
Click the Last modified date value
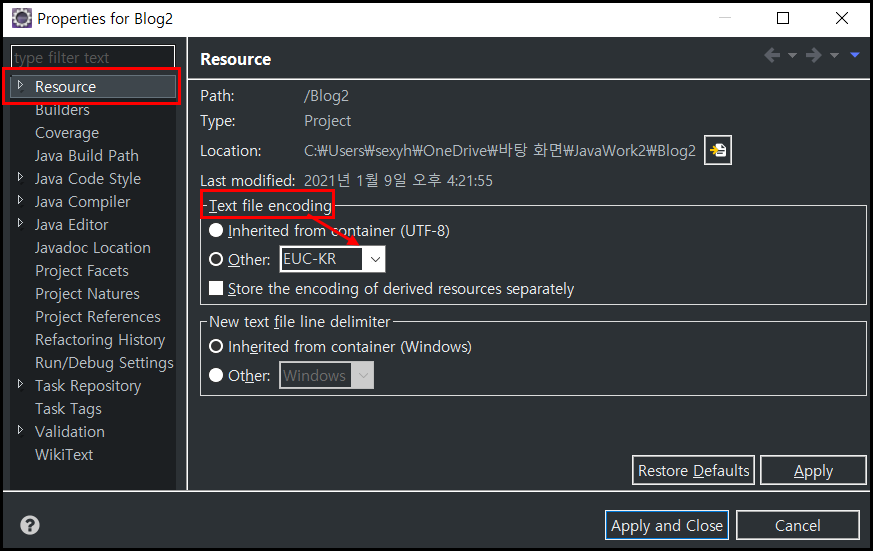click(x=398, y=180)
